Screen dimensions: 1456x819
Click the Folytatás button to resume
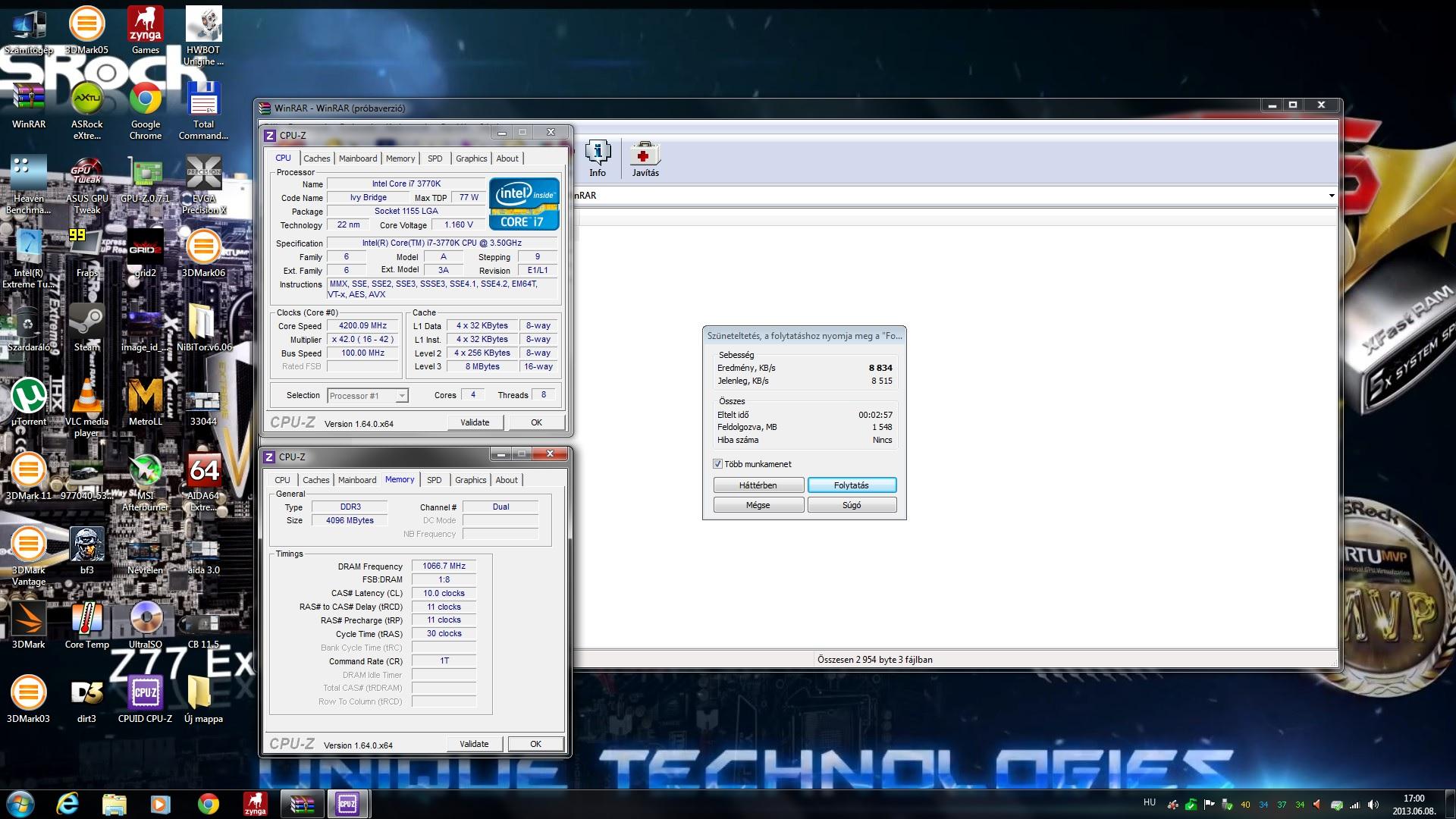coord(852,485)
